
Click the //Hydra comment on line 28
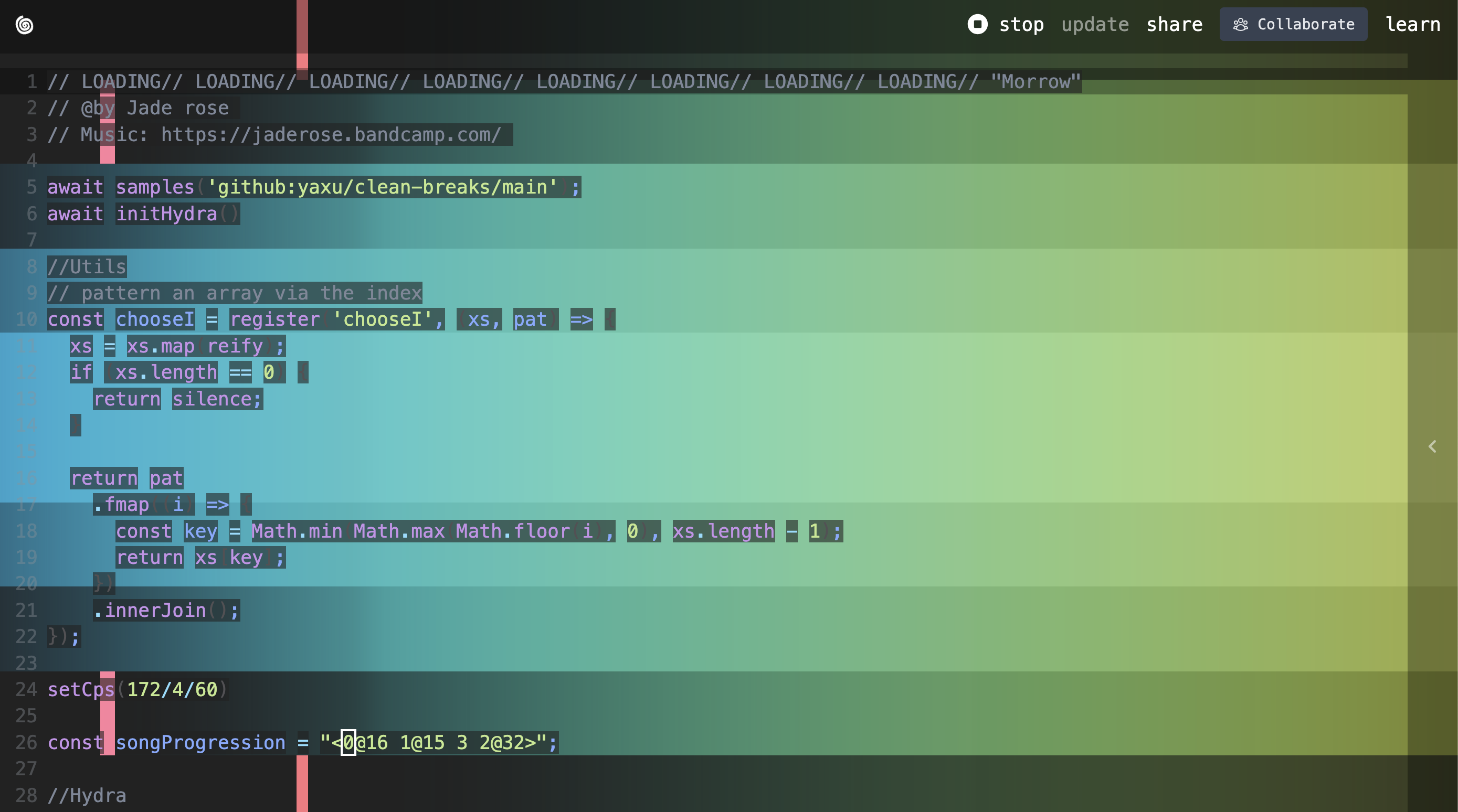pyautogui.click(x=87, y=796)
